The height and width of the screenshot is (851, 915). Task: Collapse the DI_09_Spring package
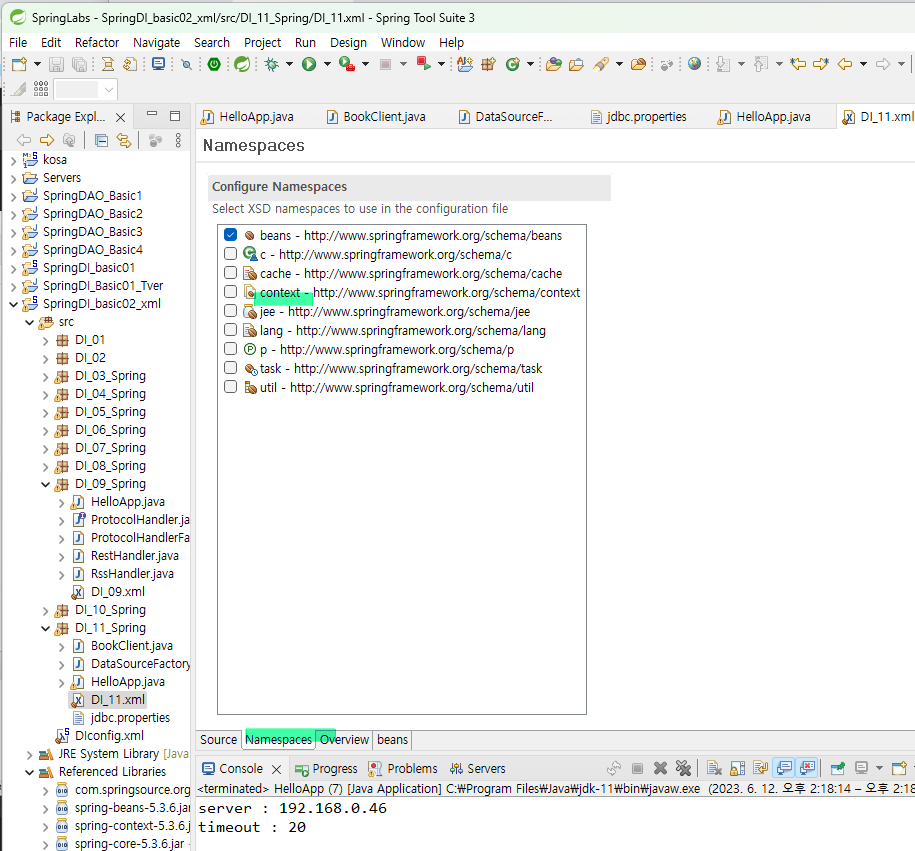click(46, 484)
